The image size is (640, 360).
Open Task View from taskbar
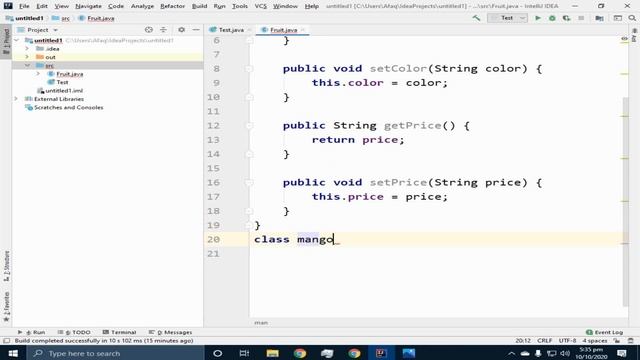[244, 353]
